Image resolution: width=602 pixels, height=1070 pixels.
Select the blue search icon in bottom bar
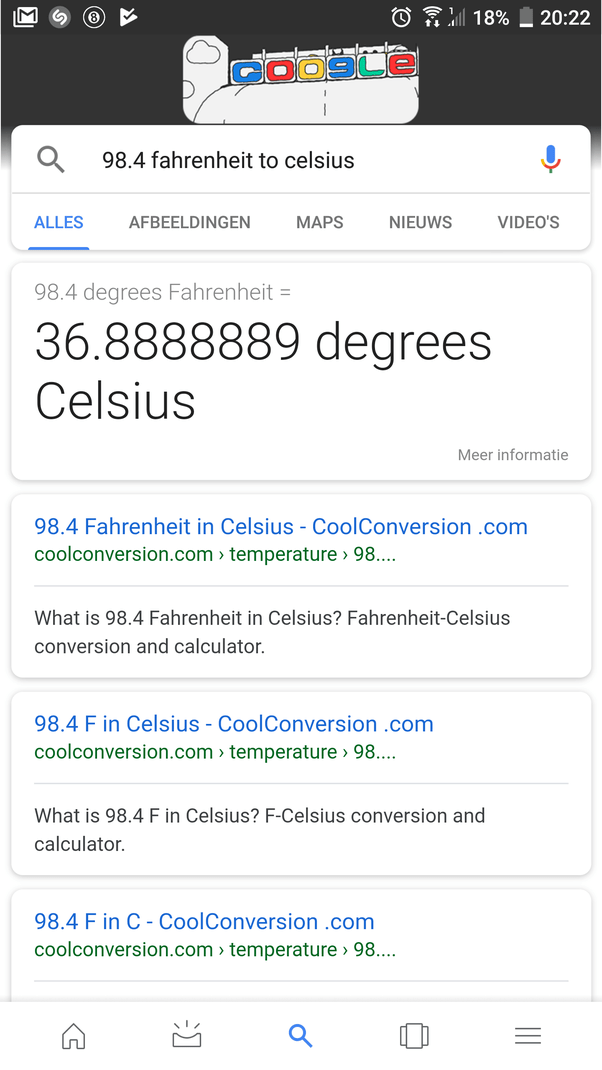[301, 1036]
